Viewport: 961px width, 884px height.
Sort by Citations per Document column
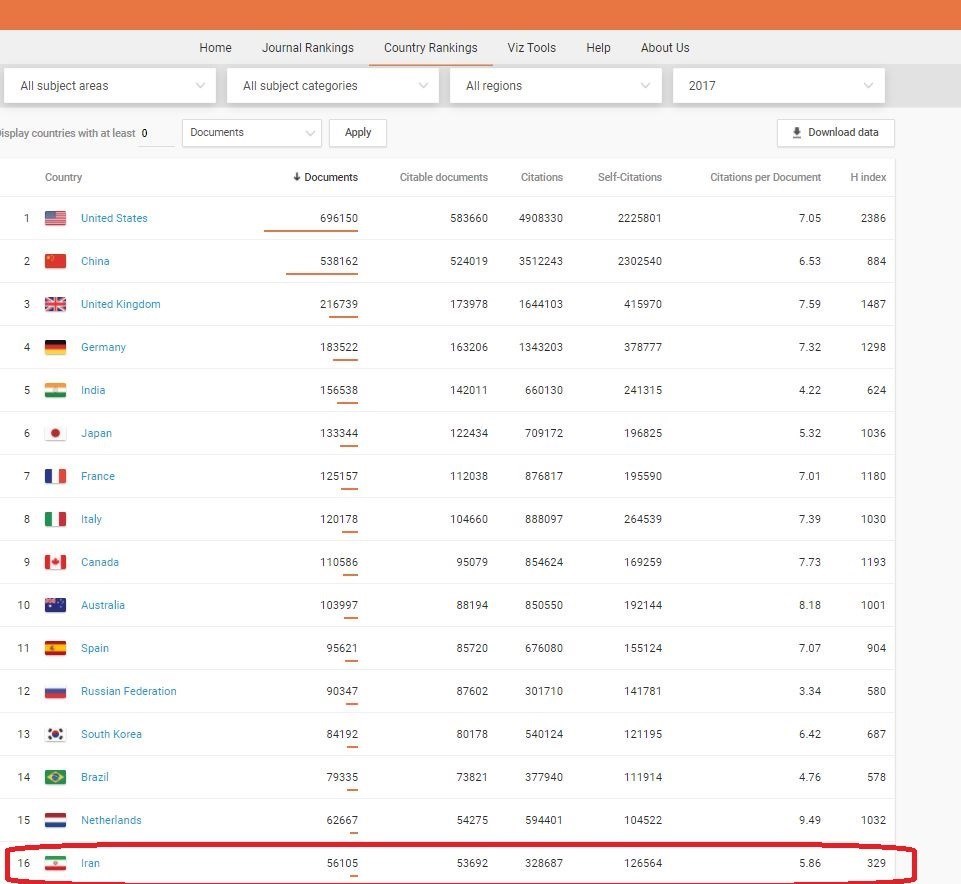765,177
